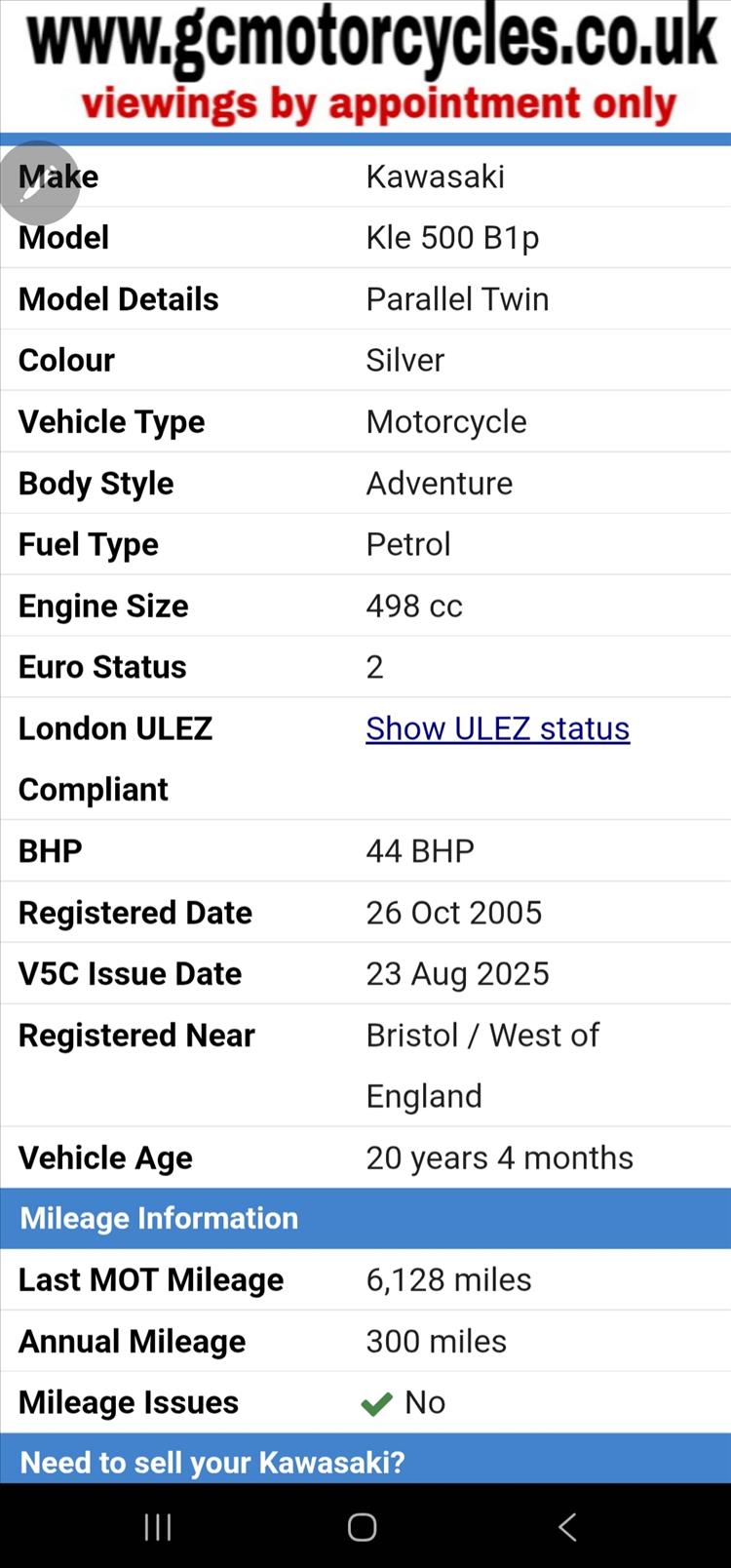Viewport: 731px width, 1568px height.
Task: Open the Show ULEZ status link
Action: click(x=497, y=728)
